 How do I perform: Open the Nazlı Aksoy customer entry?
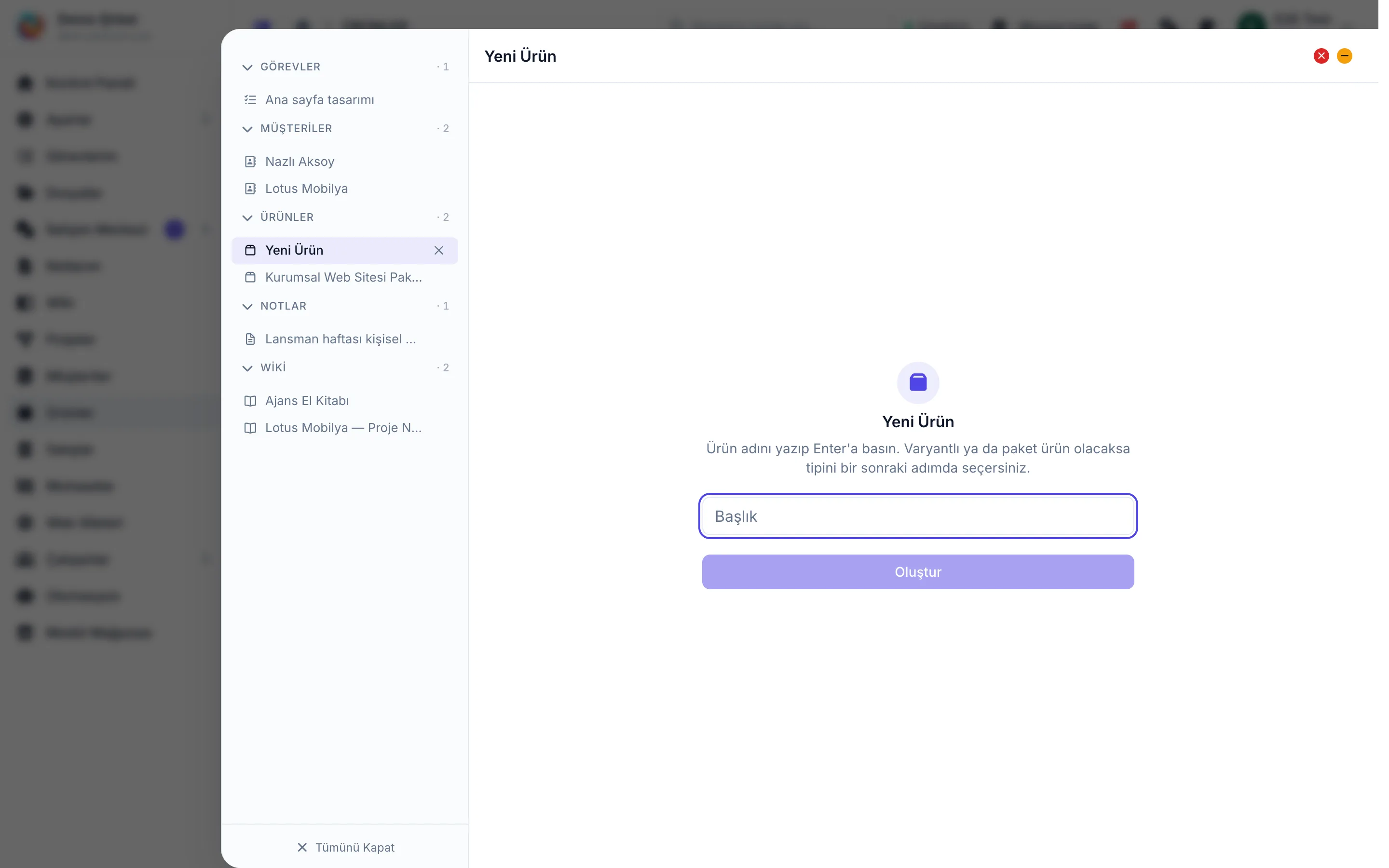click(x=344, y=162)
